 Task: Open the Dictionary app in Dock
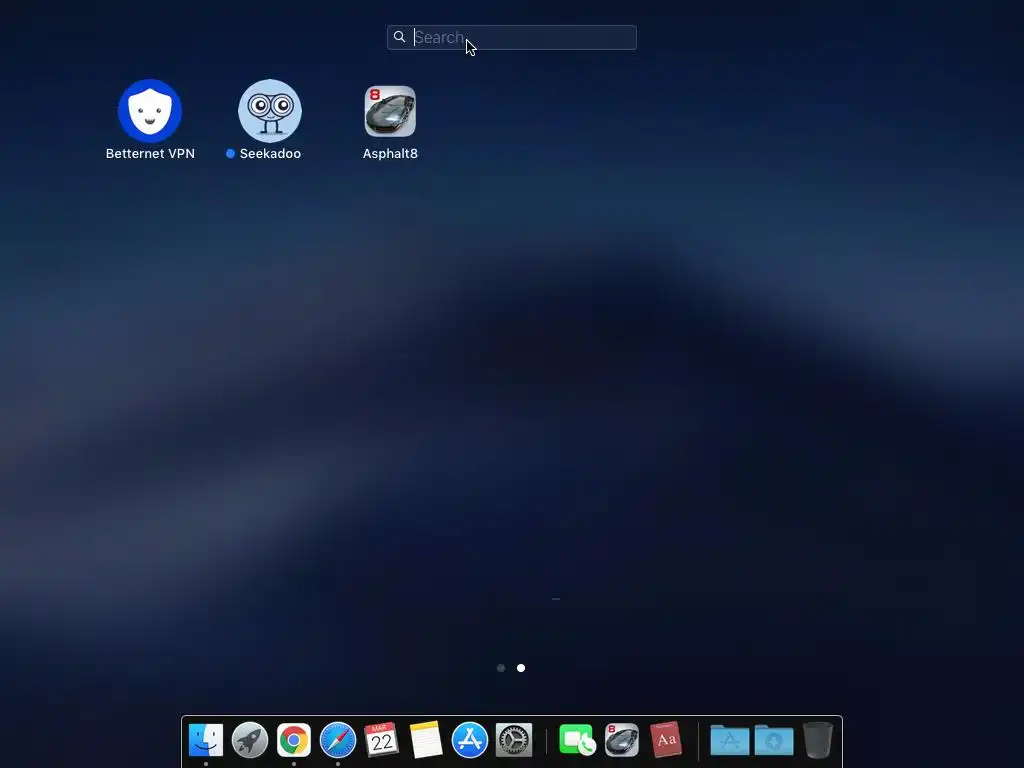665,740
